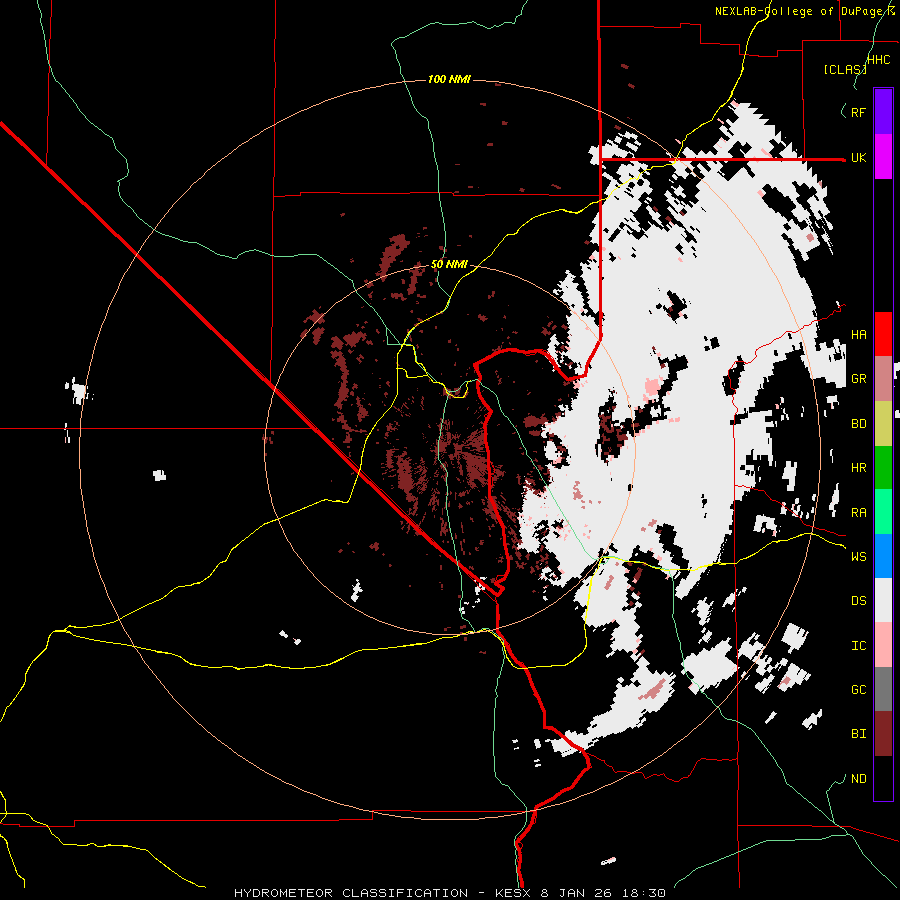Click the HYDROMETEOR CLASSIFICATION title text
Image resolution: width=900 pixels, height=900 pixels.
(x=351, y=893)
